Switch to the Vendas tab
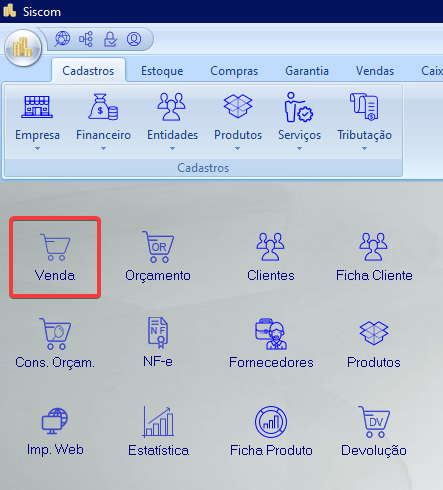The width and height of the screenshot is (443, 490). (375, 71)
